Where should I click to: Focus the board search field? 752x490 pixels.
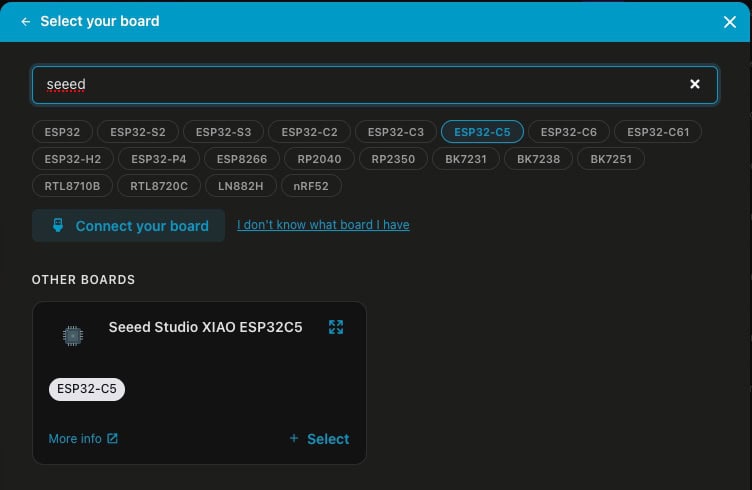click(x=375, y=85)
